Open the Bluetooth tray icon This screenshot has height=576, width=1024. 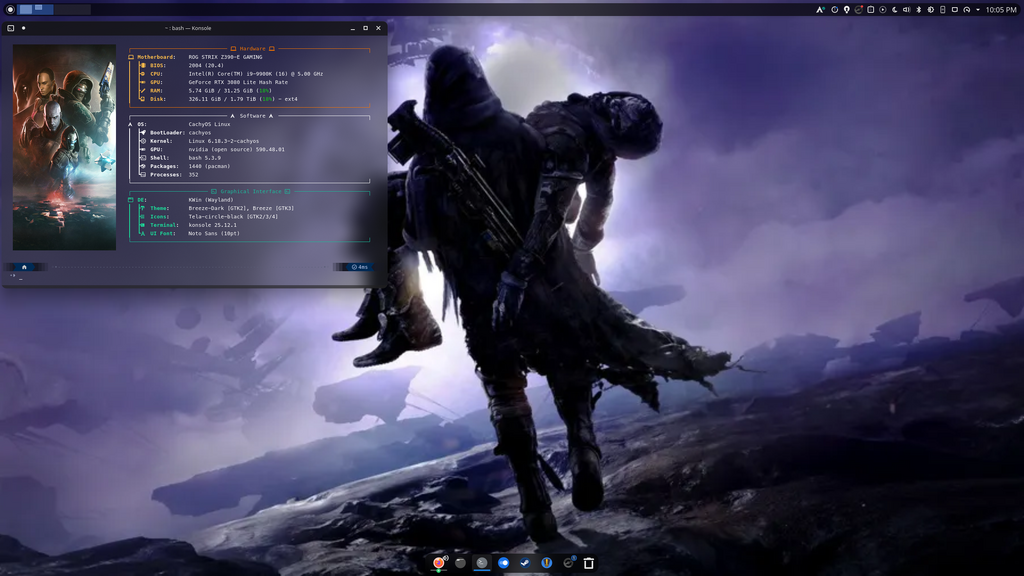[x=918, y=10]
